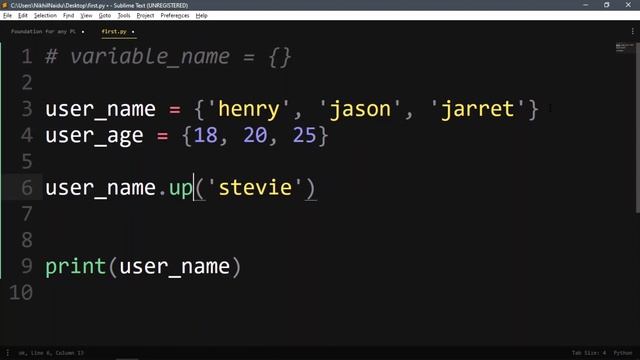Image resolution: width=640 pixels, height=360 pixels.
Task: Click the 'user_name' variable on line 3
Action: click(x=100, y=109)
